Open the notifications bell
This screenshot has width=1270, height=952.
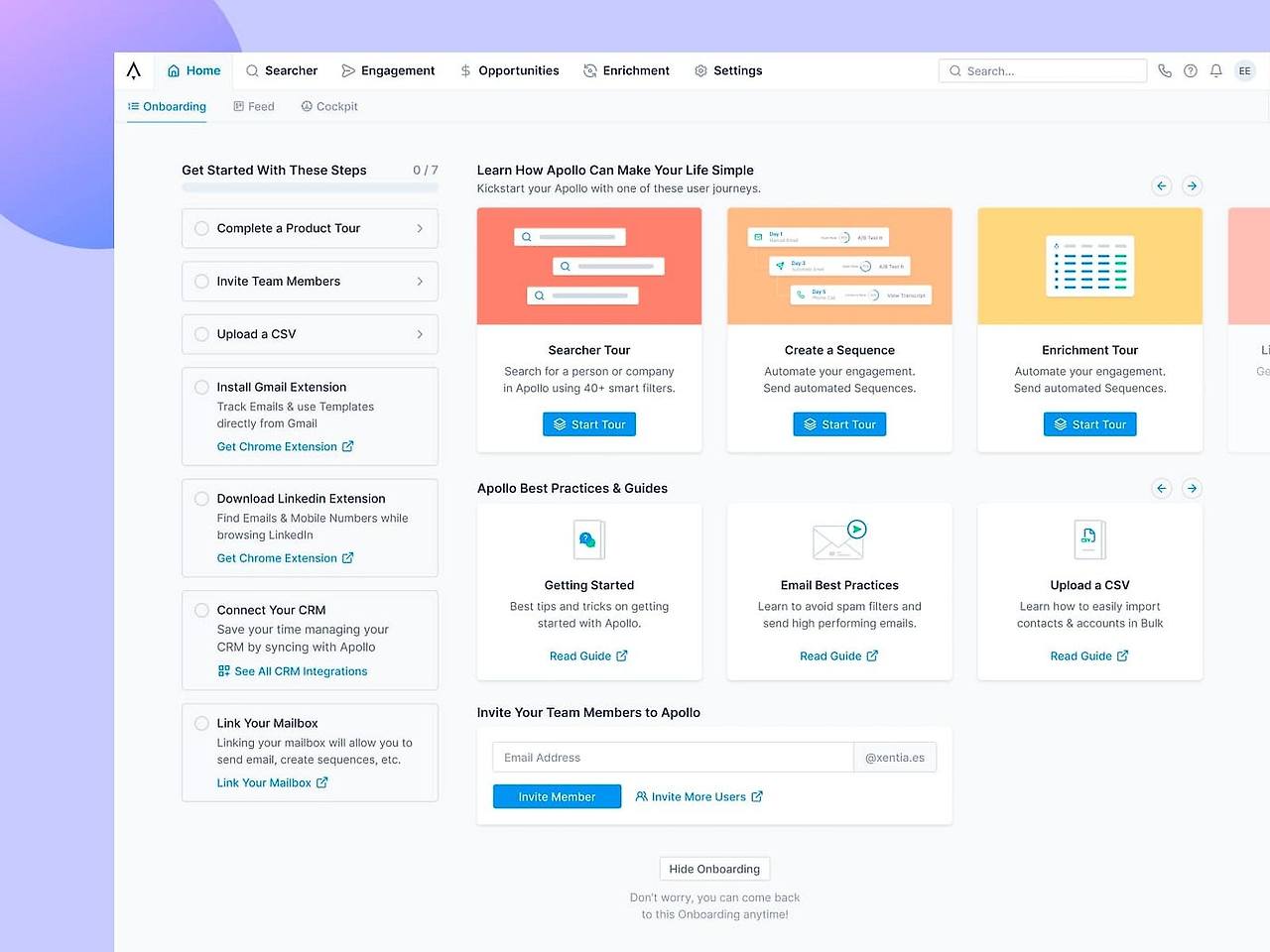1215,70
